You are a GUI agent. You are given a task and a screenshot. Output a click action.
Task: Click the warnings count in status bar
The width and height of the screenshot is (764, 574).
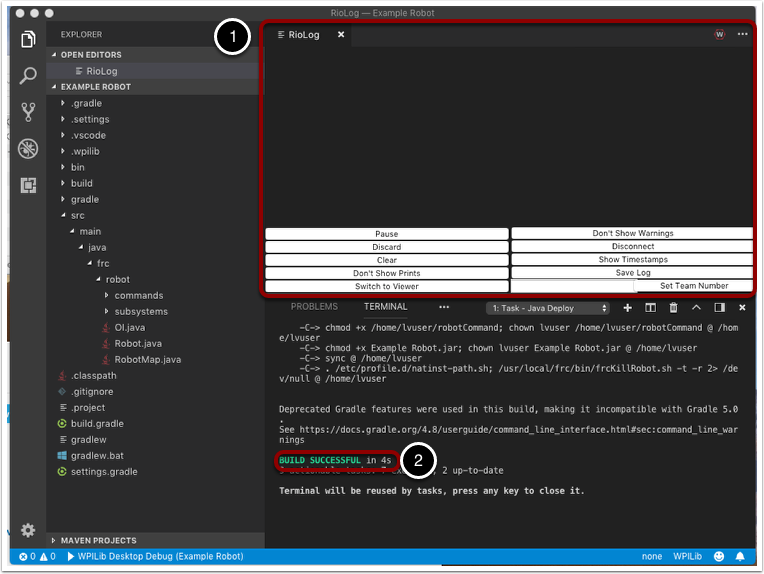pos(48,556)
